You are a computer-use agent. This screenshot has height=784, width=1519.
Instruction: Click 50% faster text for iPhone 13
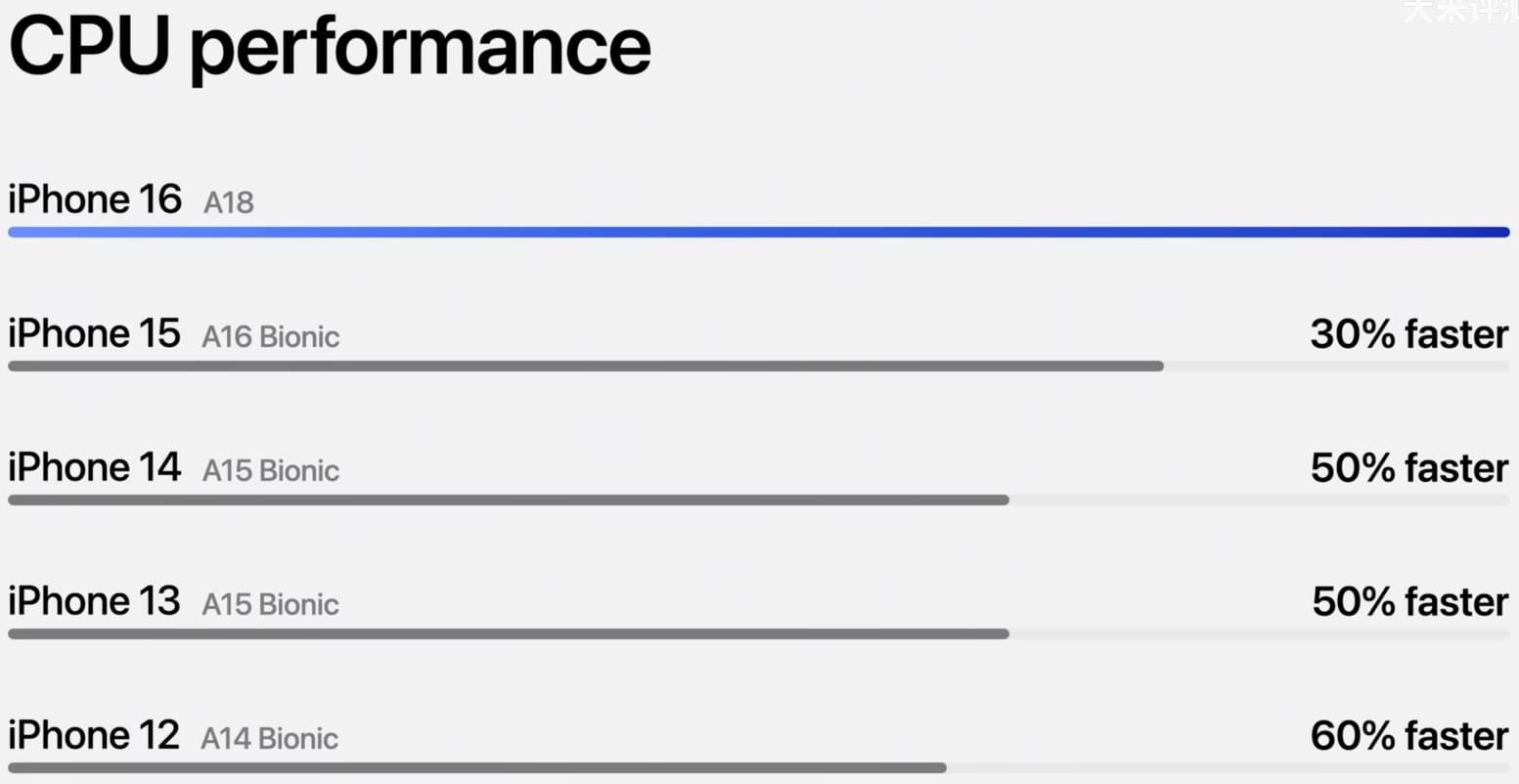(1410, 602)
